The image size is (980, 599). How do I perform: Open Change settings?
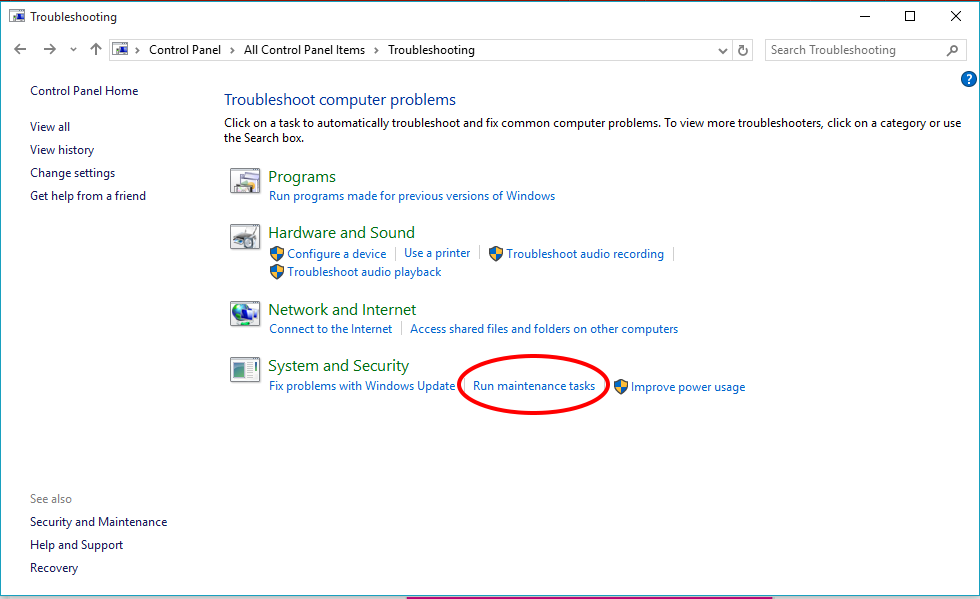pyautogui.click(x=72, y=173)
